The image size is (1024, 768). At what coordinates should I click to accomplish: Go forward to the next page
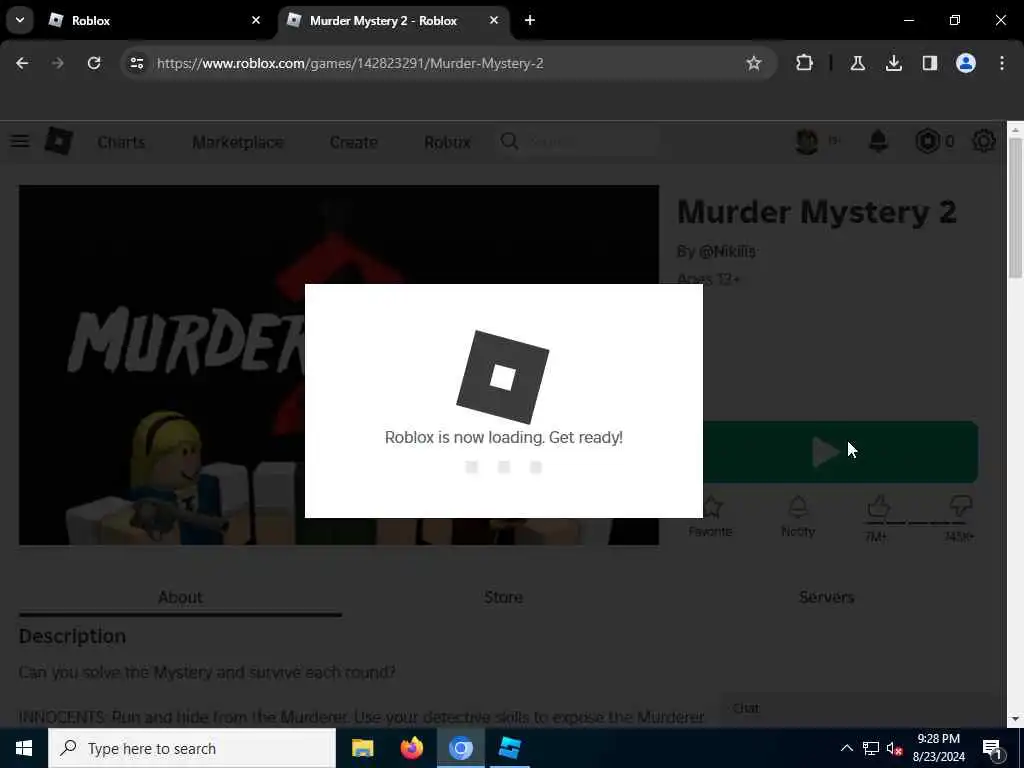pyautogui.click(x=57, y=63)
